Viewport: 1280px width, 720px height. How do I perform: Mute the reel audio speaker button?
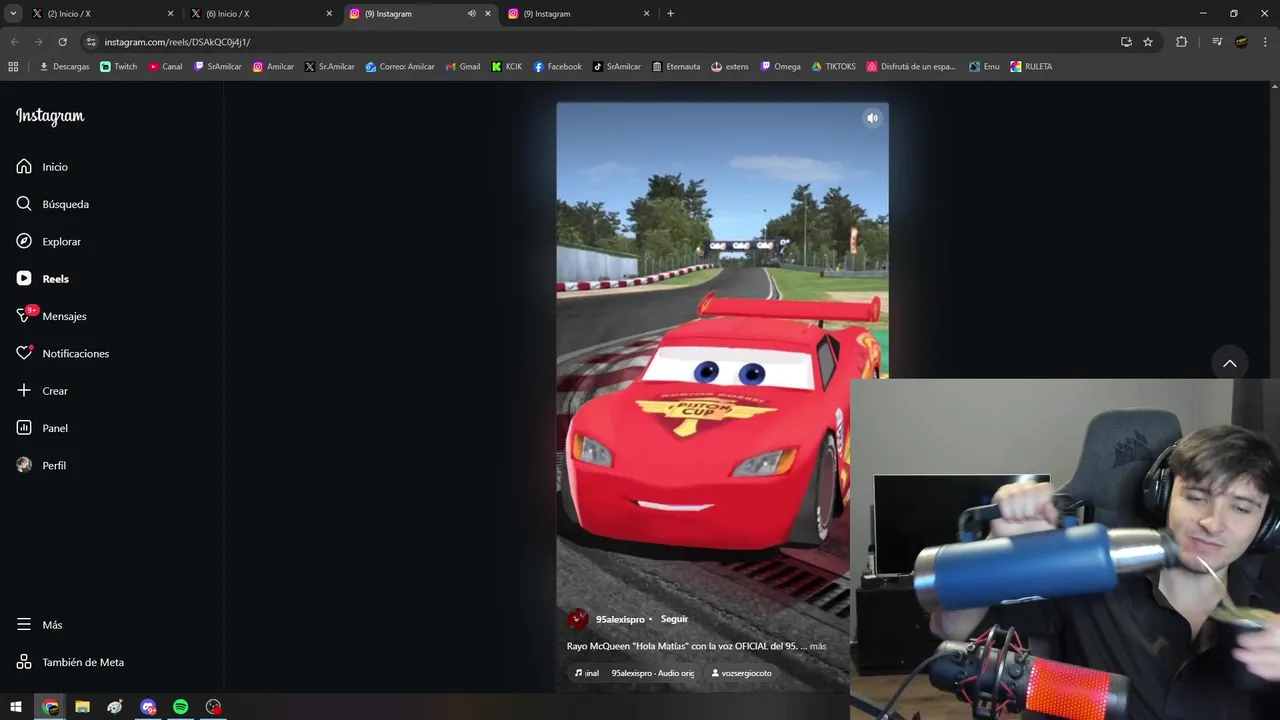[872, 118]
